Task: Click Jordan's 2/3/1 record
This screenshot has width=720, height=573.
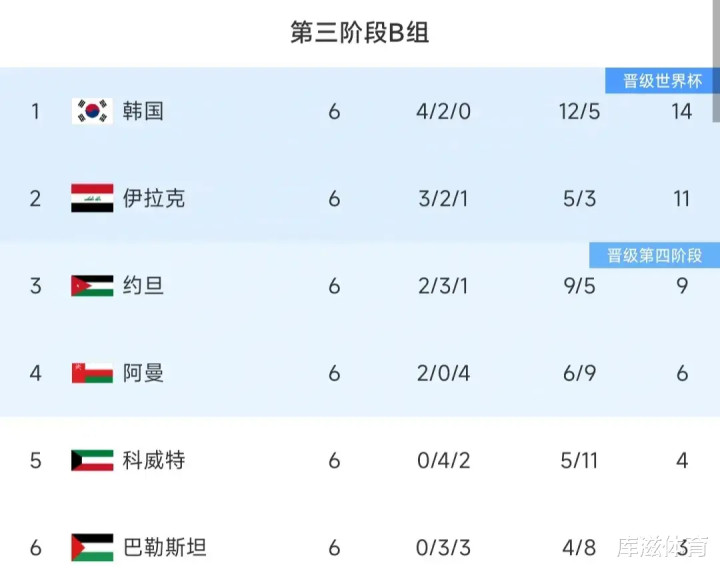Action: [443, 286]
